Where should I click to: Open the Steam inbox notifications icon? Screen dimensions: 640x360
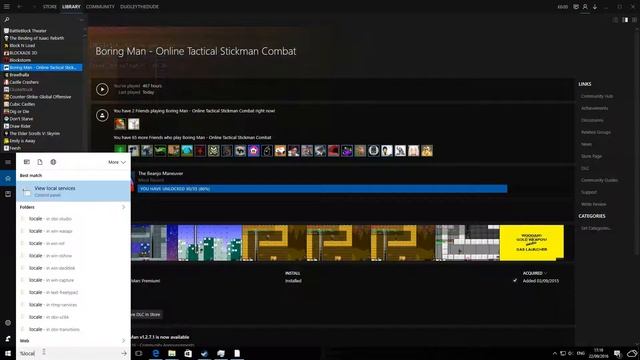coord(576,7)
